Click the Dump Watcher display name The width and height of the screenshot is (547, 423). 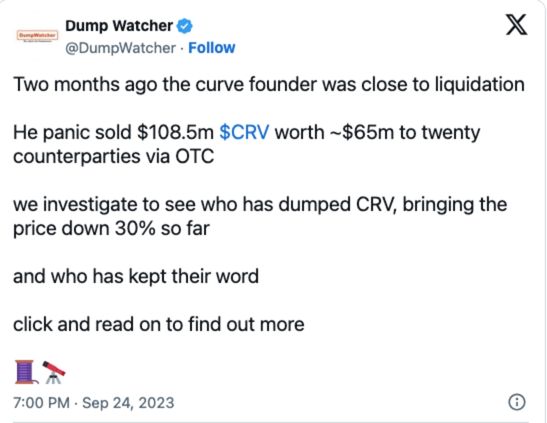pyautogui.click(x=119, y=26)
